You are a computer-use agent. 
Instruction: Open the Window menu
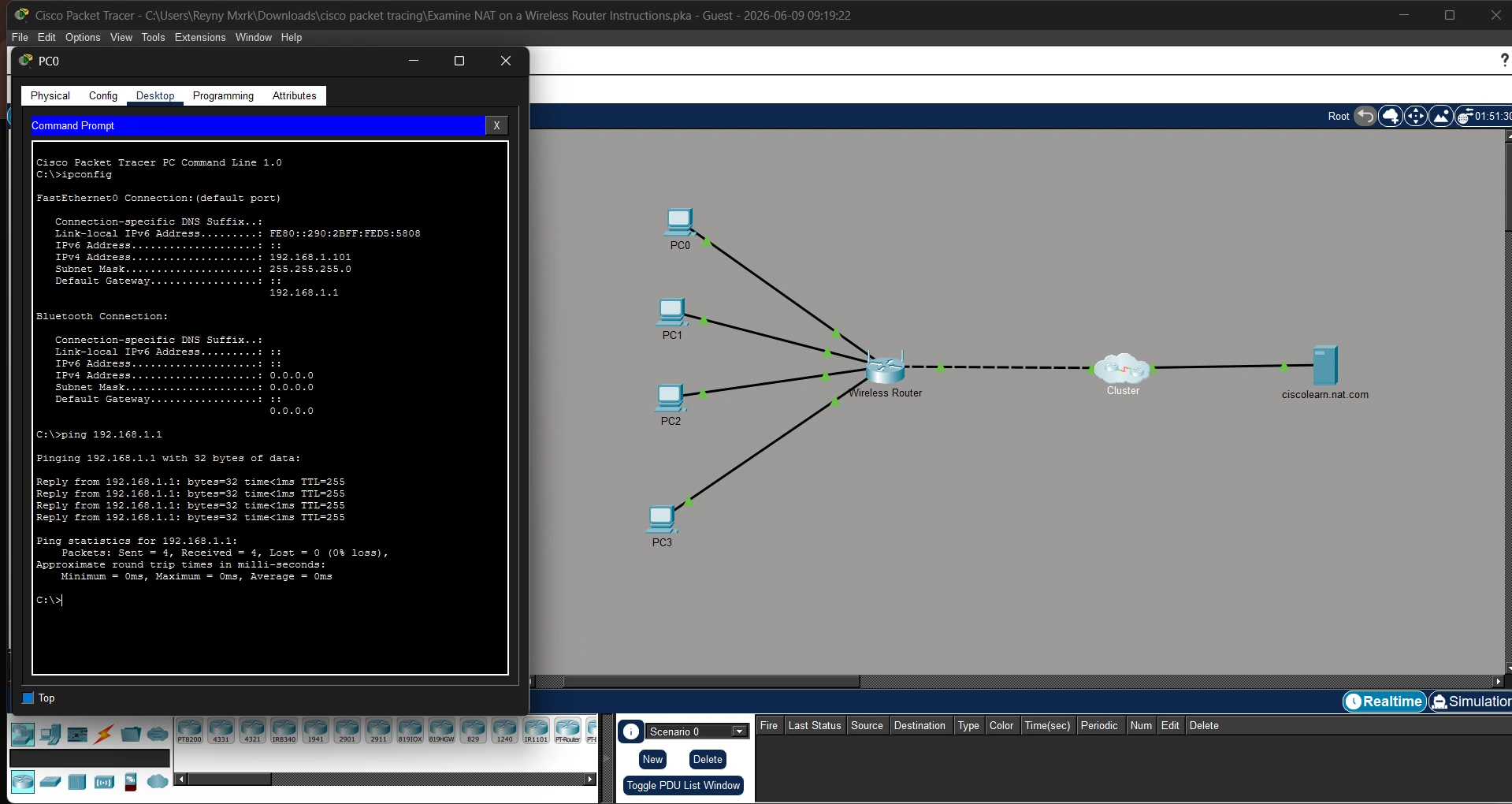click(x=254, y=37)
